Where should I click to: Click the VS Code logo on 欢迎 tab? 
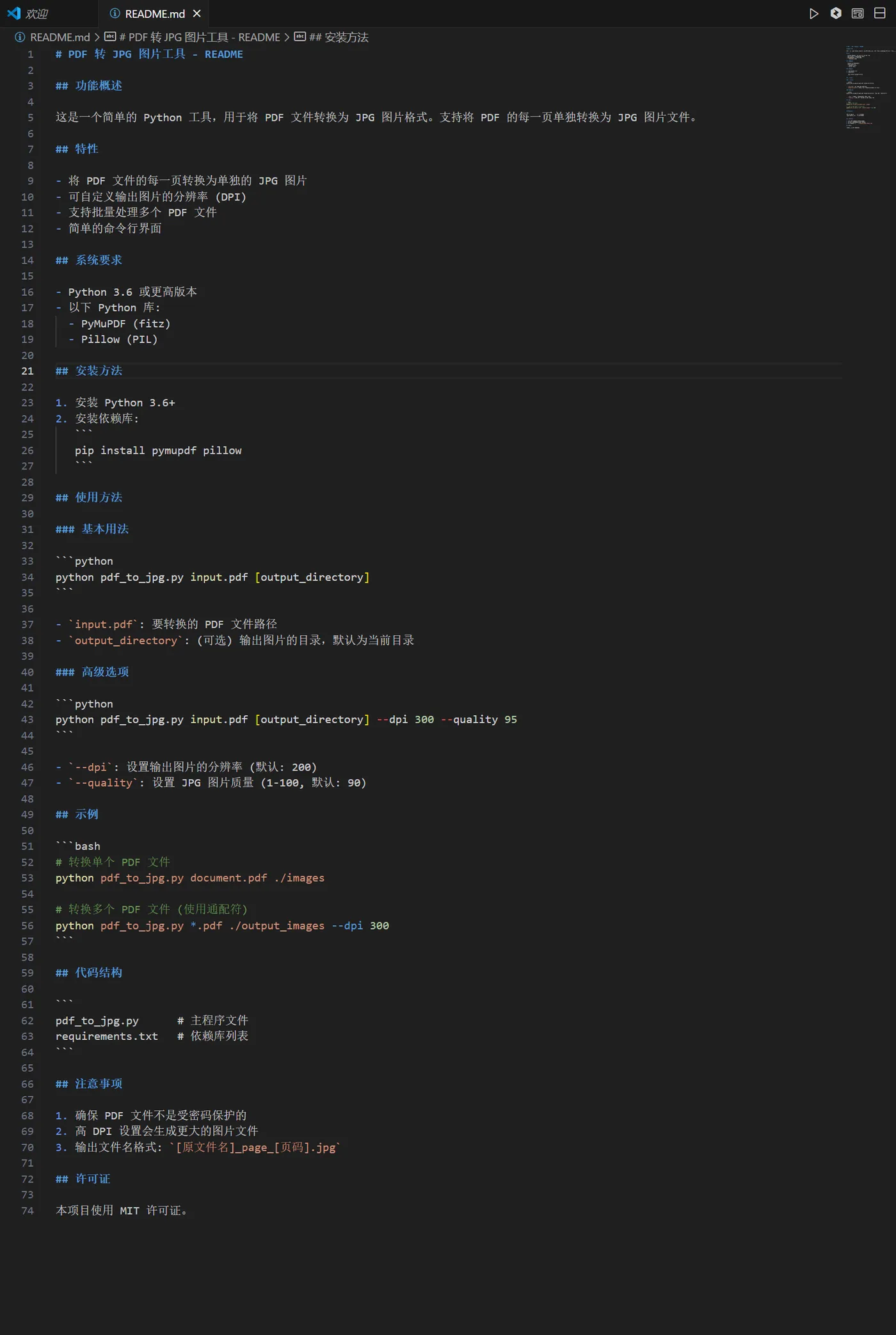pyautogui.click(x=13, y=13)
